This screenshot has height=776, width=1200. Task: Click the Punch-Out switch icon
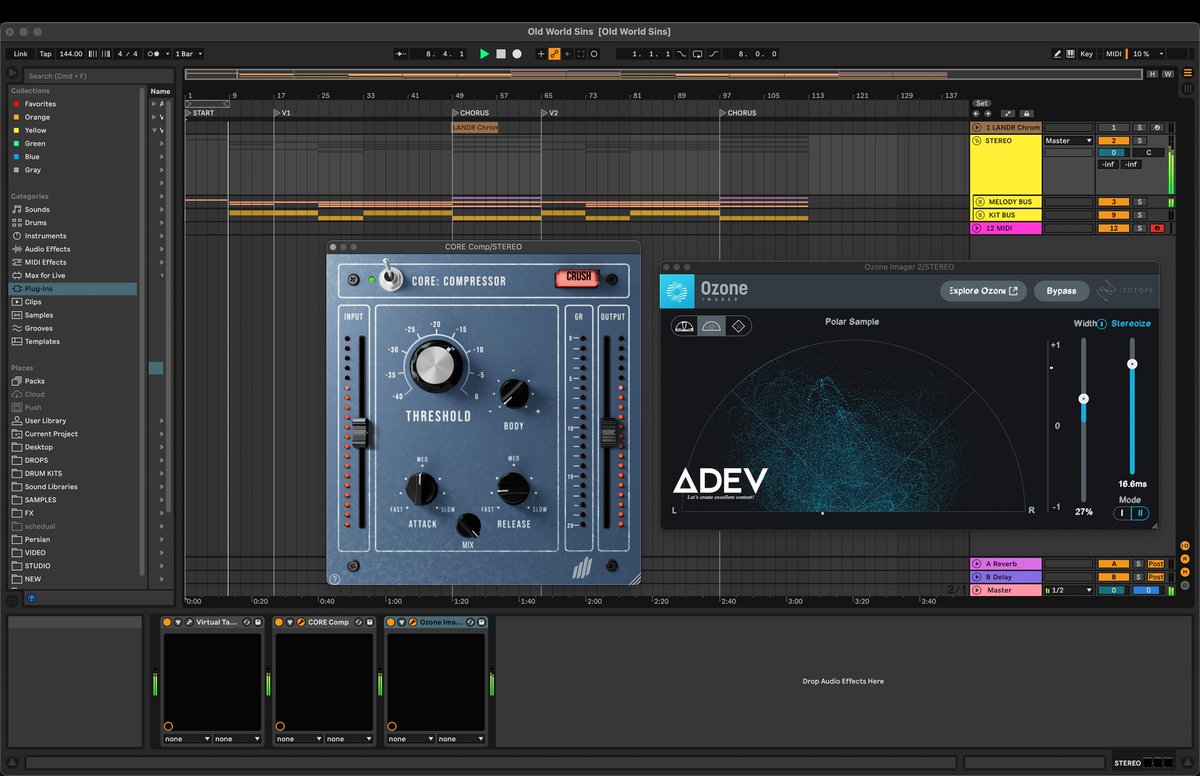[714, 54]
